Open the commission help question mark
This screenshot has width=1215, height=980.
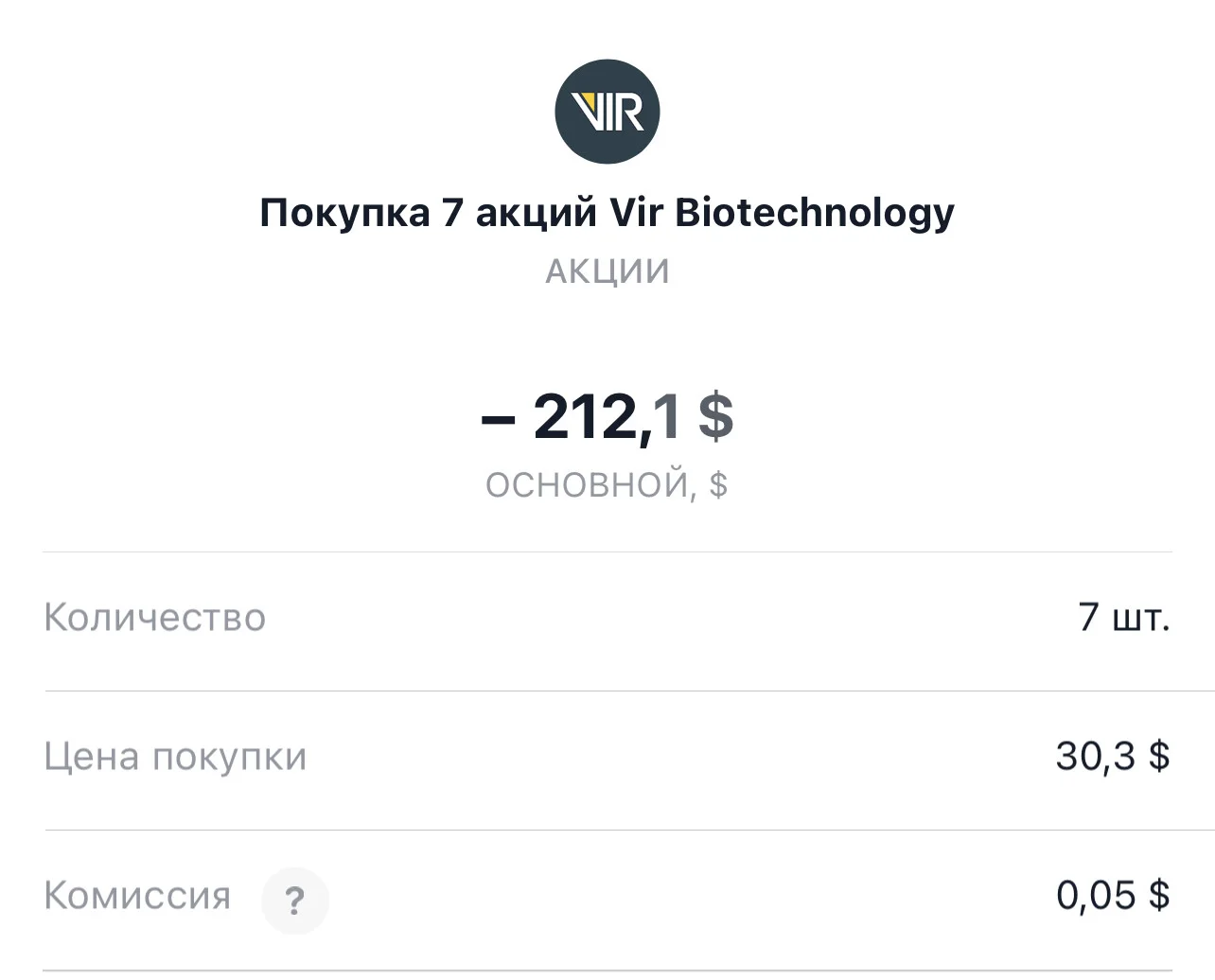pyautogui.click(x=295, y=900)
